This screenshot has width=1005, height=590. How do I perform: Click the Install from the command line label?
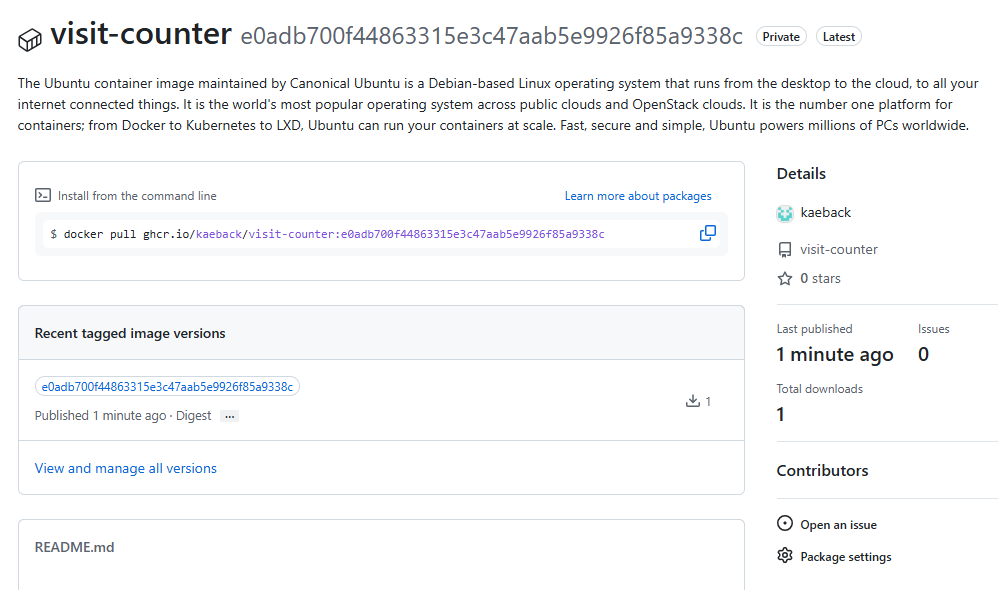pos(137,196)
